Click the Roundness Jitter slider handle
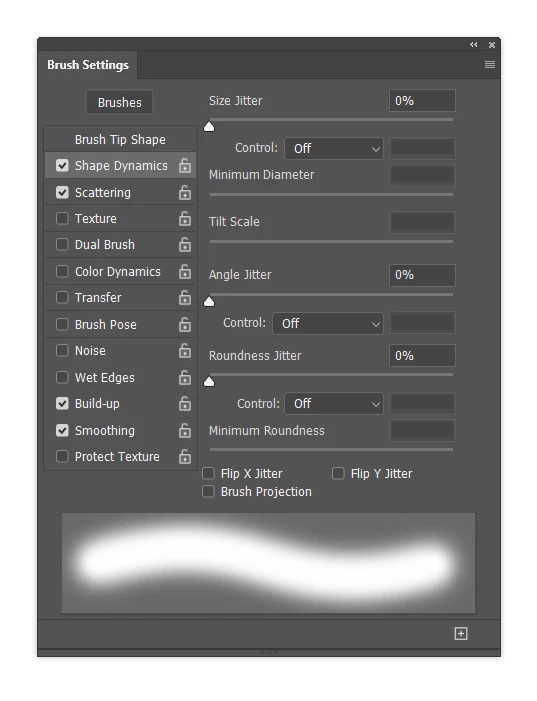537x701 pixels. pyautogui.click(x=209, y=382)
